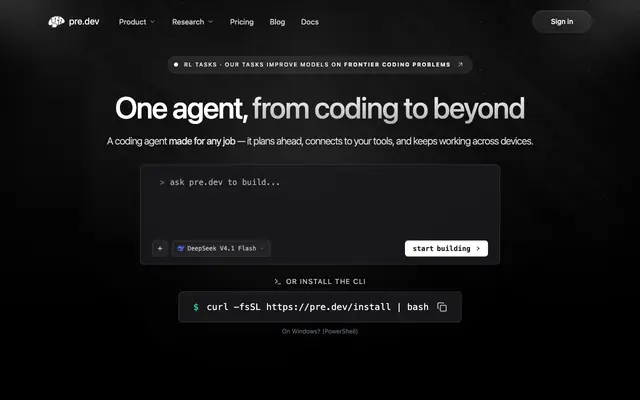Click the 'made for any job' subtitle text

(202, 141)
